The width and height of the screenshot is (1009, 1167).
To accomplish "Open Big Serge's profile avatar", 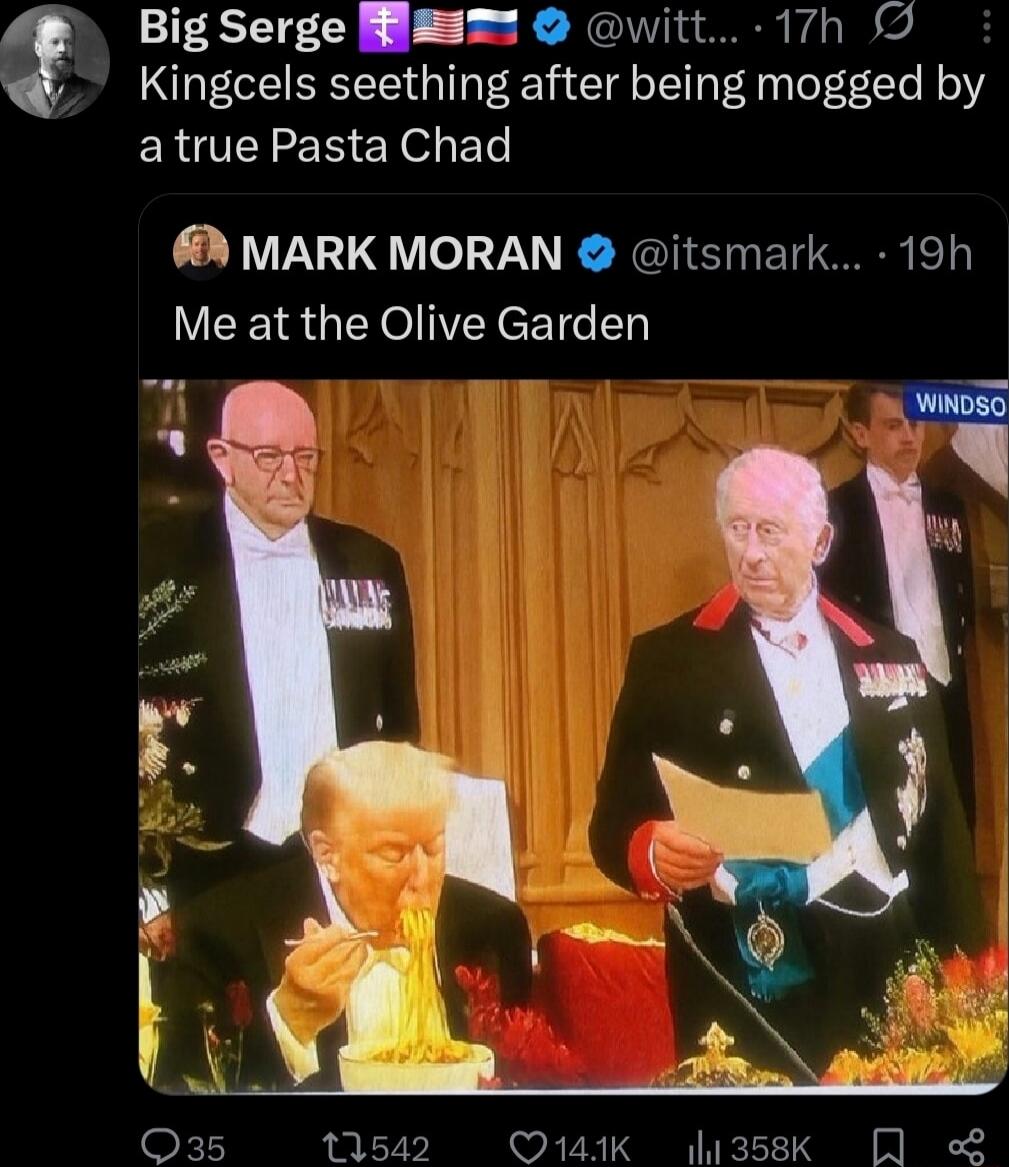I will [x=54, y=60].
